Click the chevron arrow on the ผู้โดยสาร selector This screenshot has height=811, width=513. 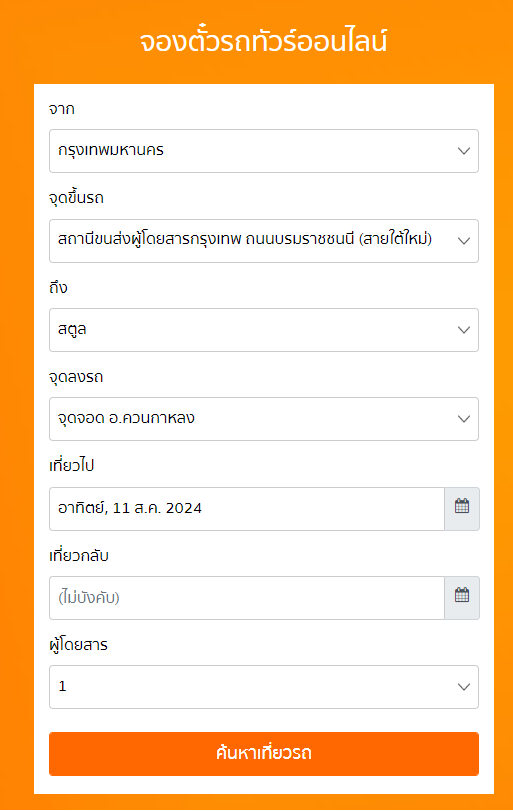point(464,687)
